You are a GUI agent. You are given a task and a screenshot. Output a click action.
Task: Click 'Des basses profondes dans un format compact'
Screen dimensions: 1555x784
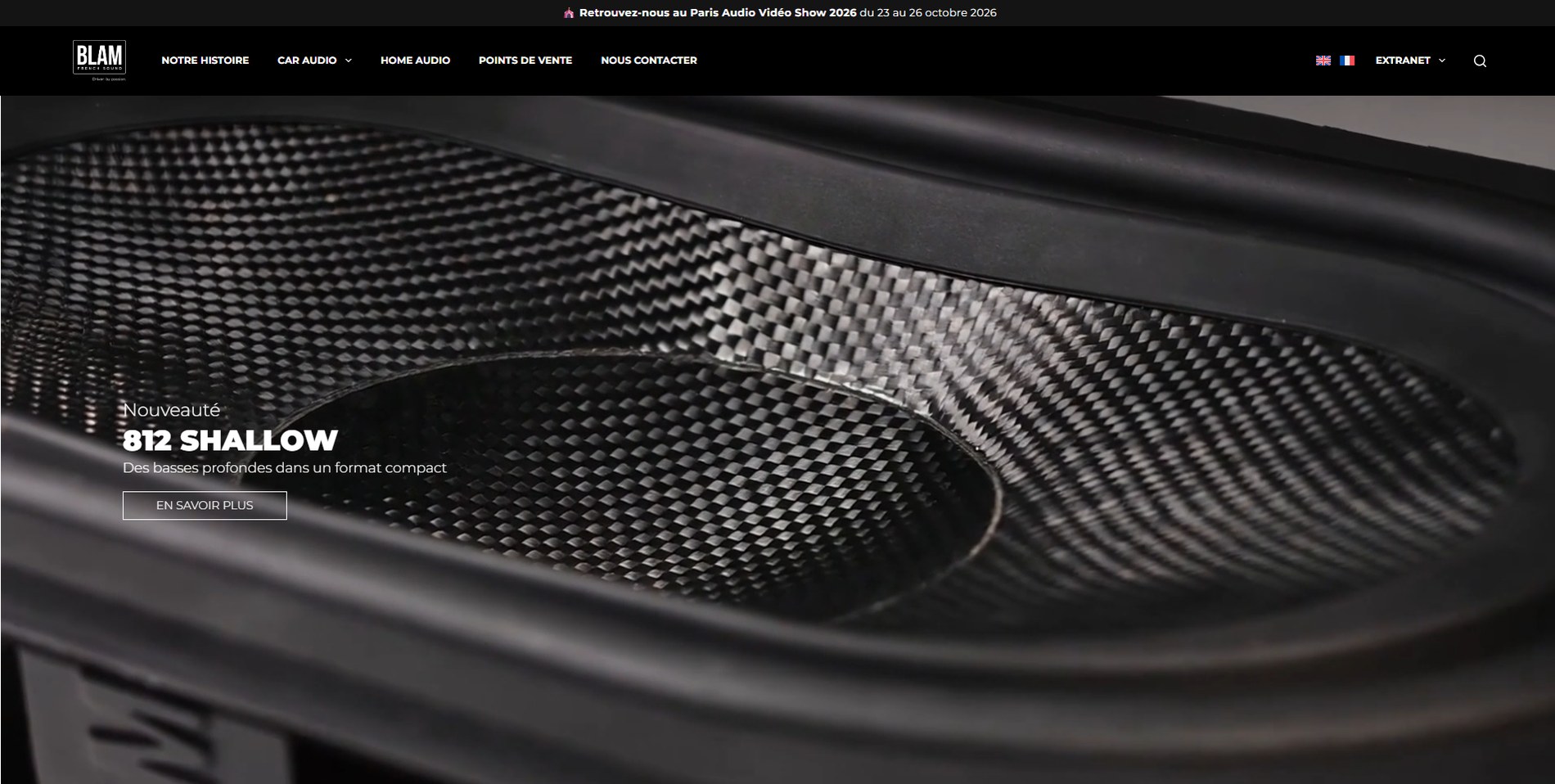click(285, 468)
